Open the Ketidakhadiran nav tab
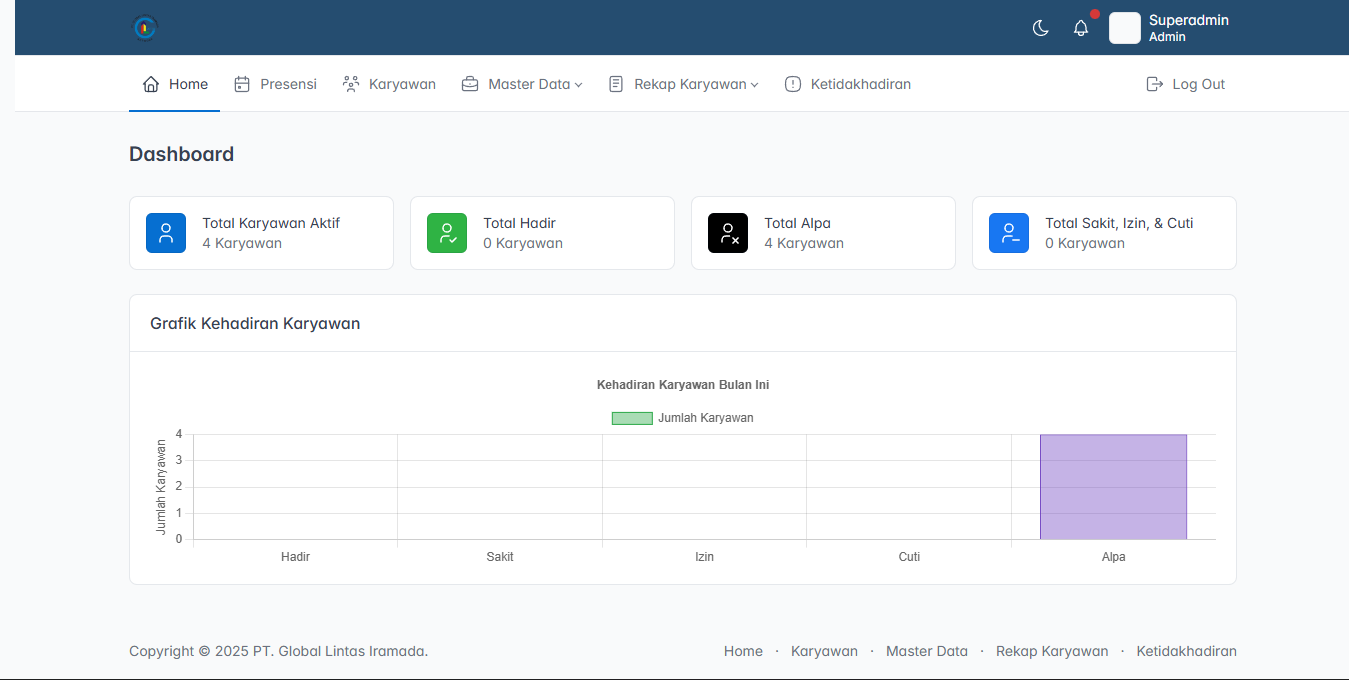This screenshot has height=680, width=1349. click(x=848, y=84)
